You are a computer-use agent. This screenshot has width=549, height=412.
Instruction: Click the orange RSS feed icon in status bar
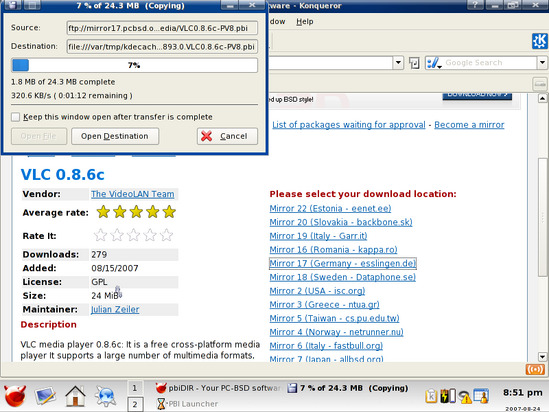point(535,369)
